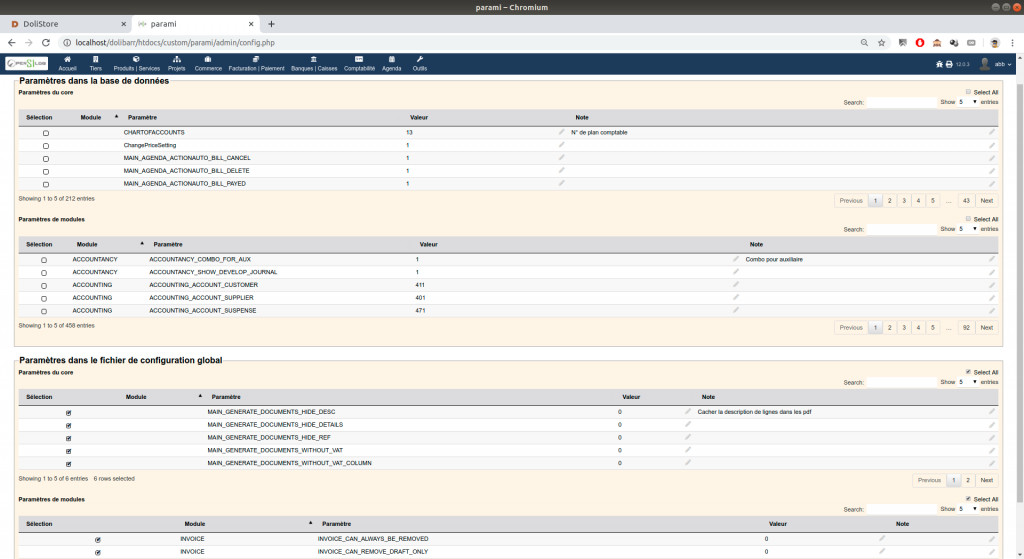Check Select All for database core parameters
Image resolution: width=1024 pixels, height=559 pixels.
pyautogui.click(x=968, y=92)
